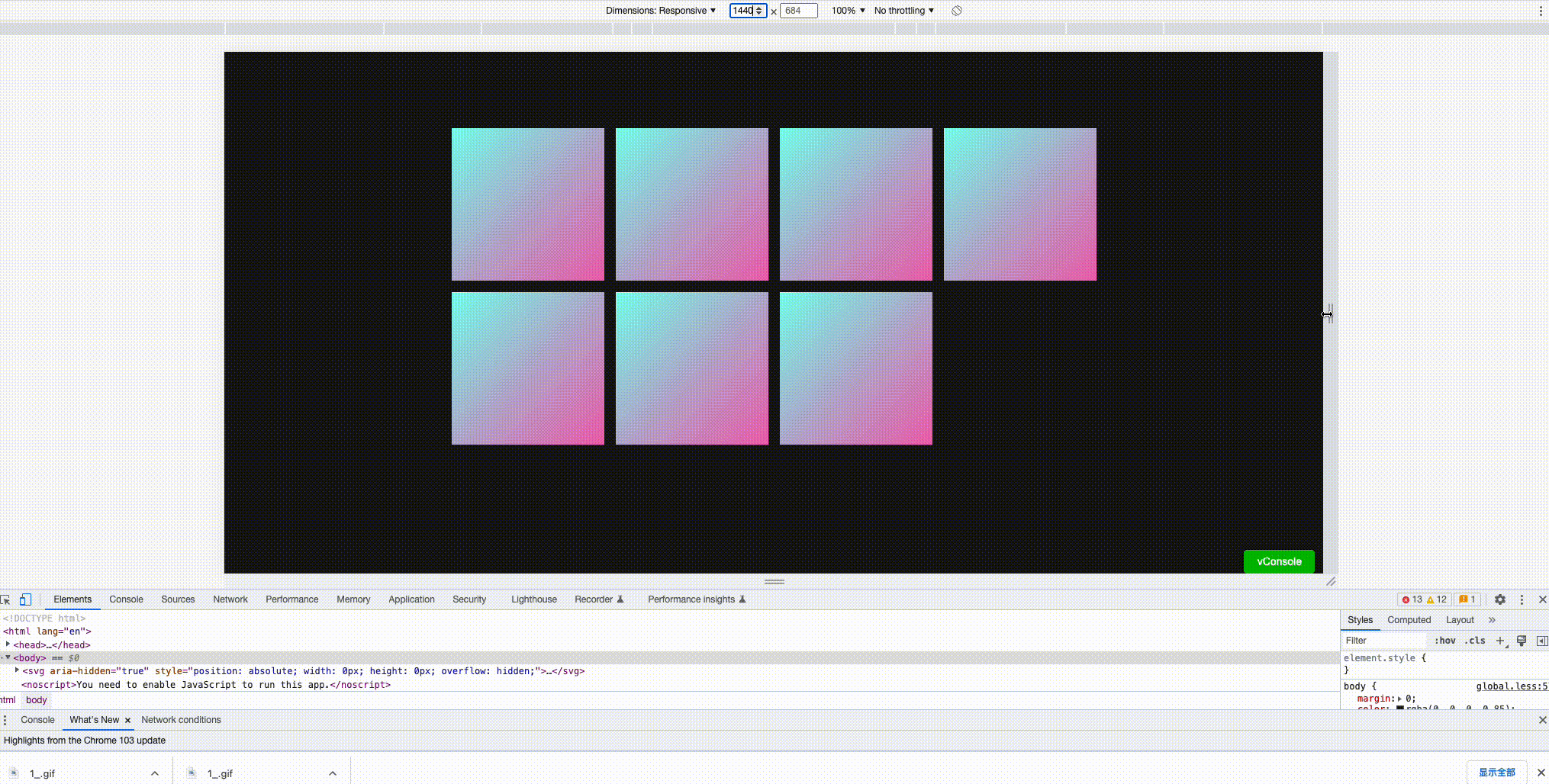Show more Styles pane tabs
The height and width of the screenshot is (784, 1549).
pyautogui.click(x=1492, y=620)
